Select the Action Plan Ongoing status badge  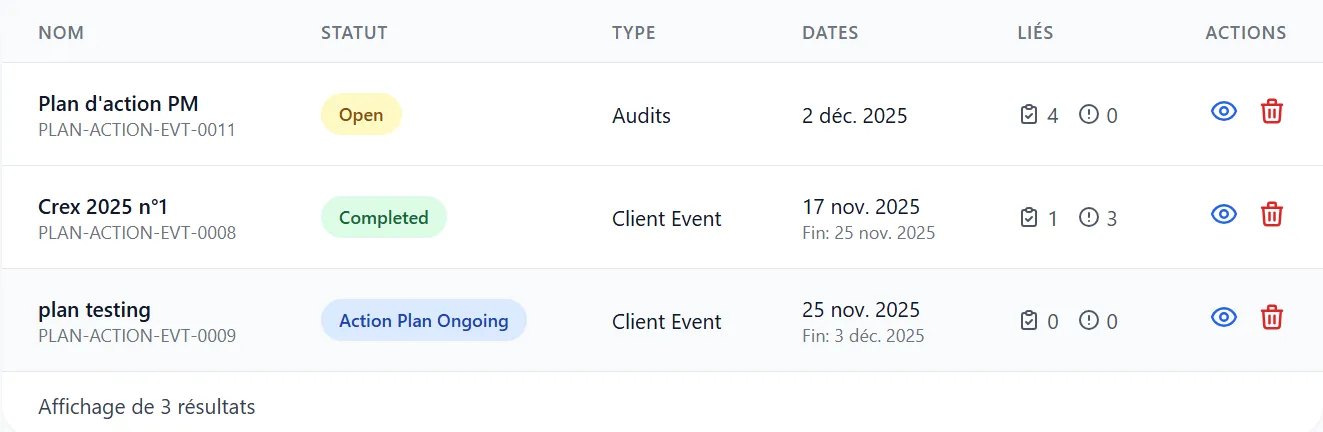pyautogui.click(x=424, y=320)
